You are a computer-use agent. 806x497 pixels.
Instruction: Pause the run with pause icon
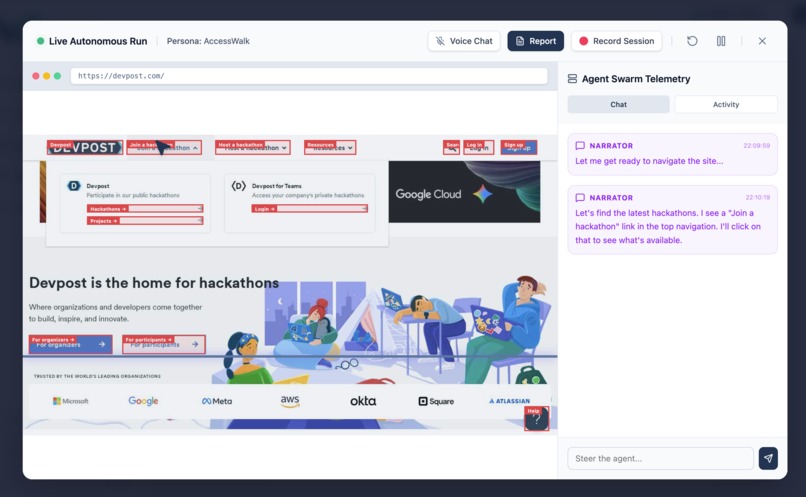click(721, 41)
